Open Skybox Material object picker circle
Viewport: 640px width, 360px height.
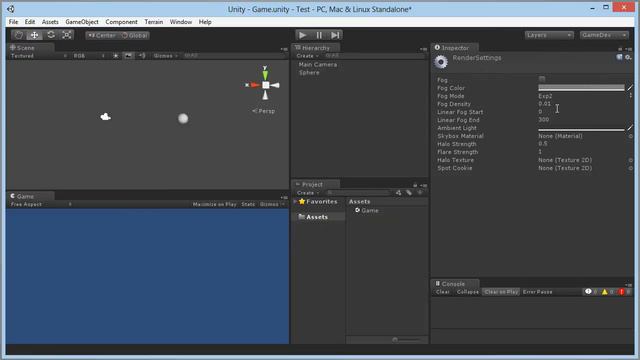click(631, 136)
